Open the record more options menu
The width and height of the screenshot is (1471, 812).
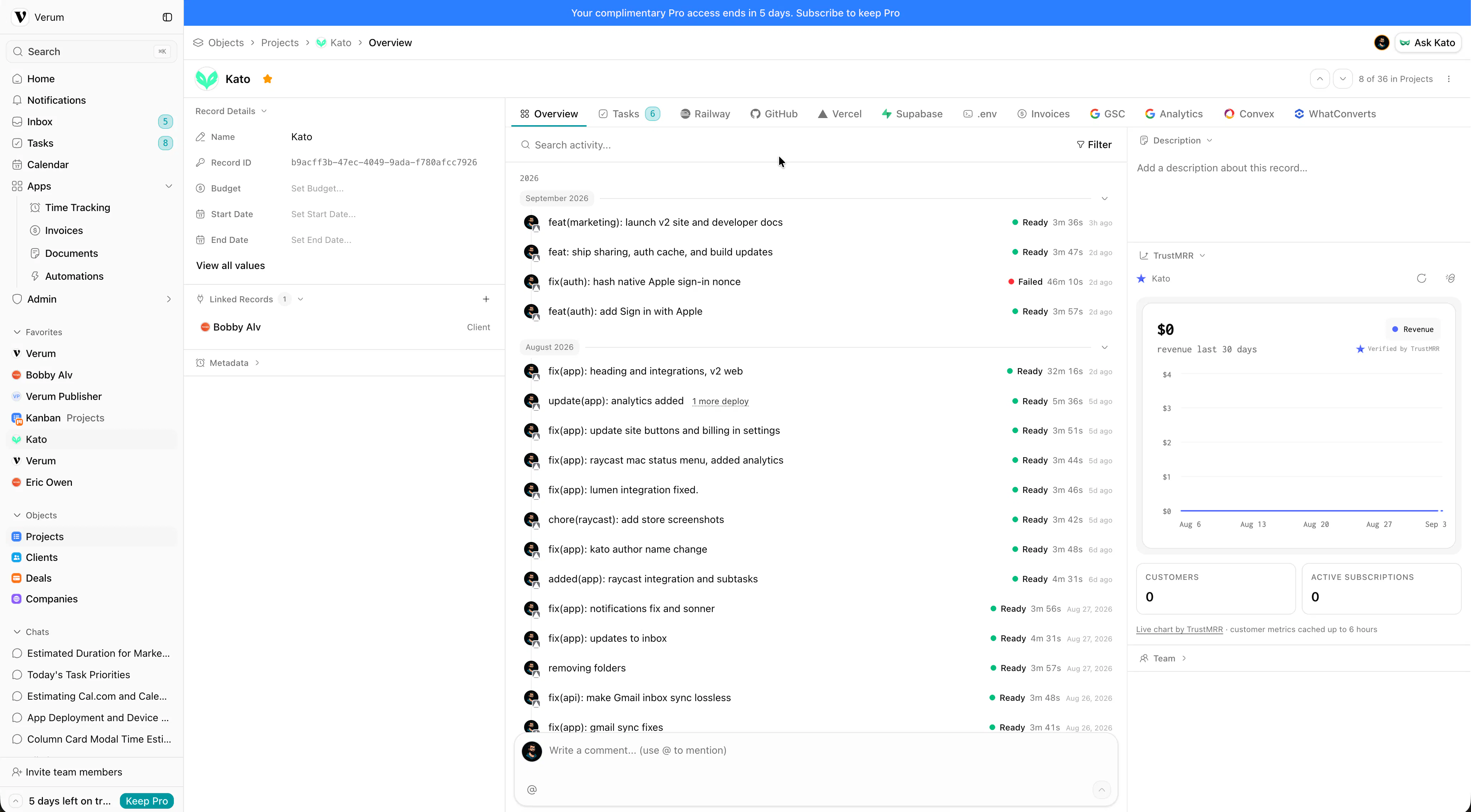pyautogui.click(x=1449, y=79)
